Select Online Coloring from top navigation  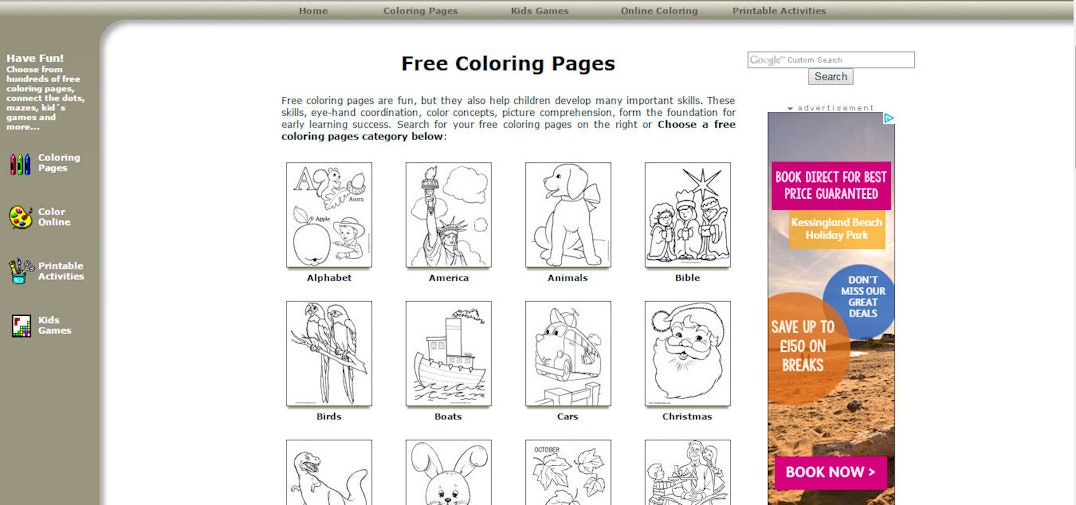click(x=659, y=11)
